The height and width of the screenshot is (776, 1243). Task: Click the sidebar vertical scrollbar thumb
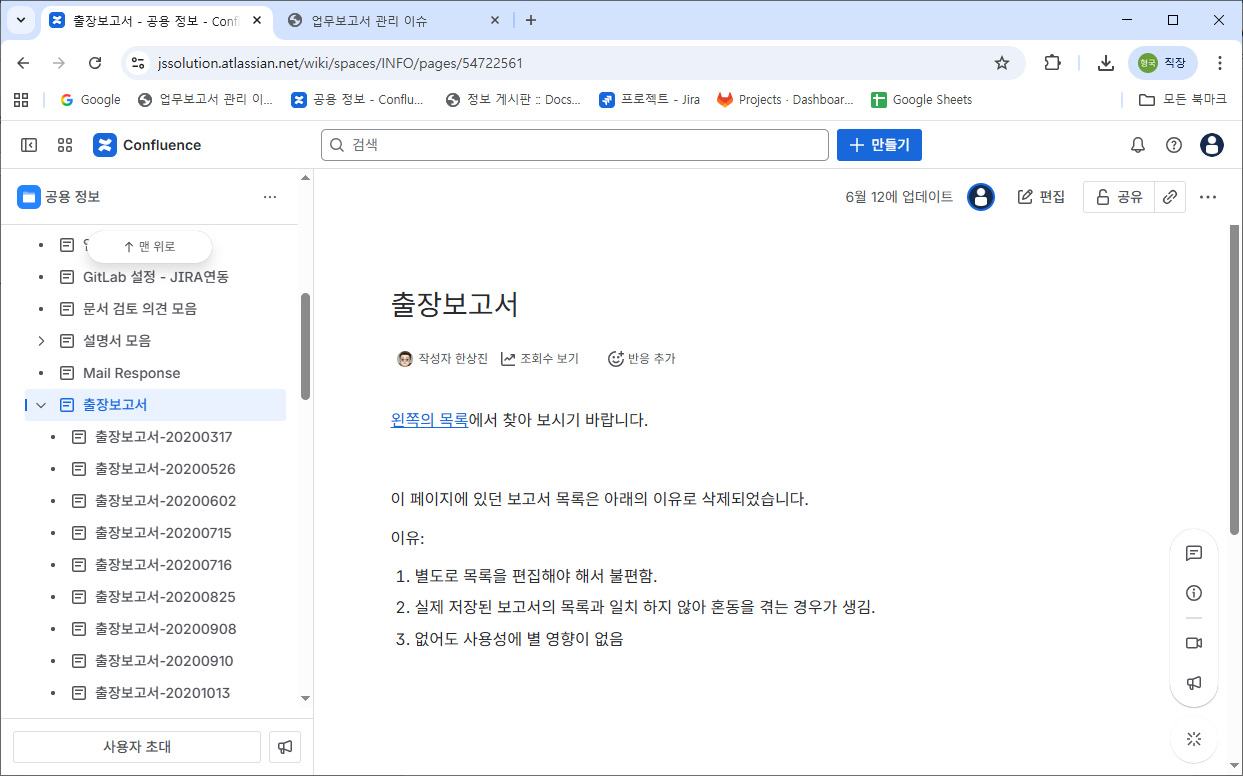pos(305,345)
